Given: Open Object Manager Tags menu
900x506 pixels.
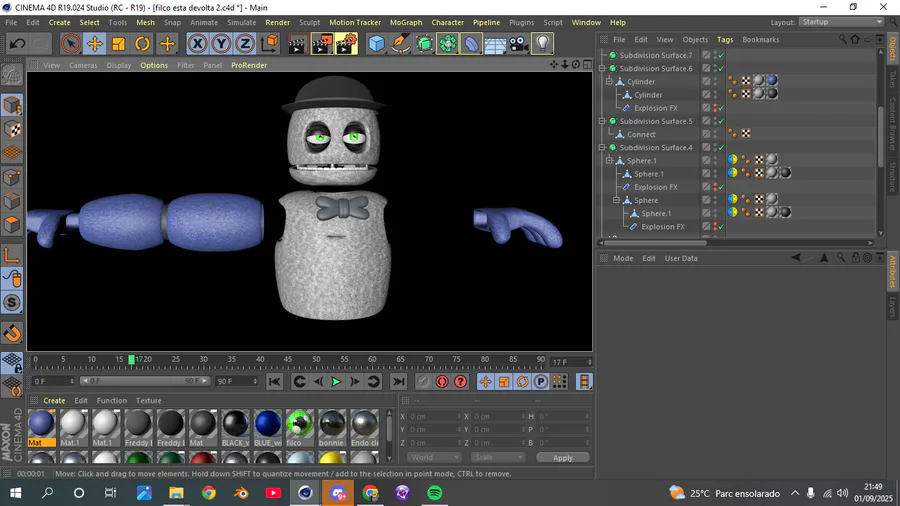Looking at the screenshot, I should (x=725, y=40).
